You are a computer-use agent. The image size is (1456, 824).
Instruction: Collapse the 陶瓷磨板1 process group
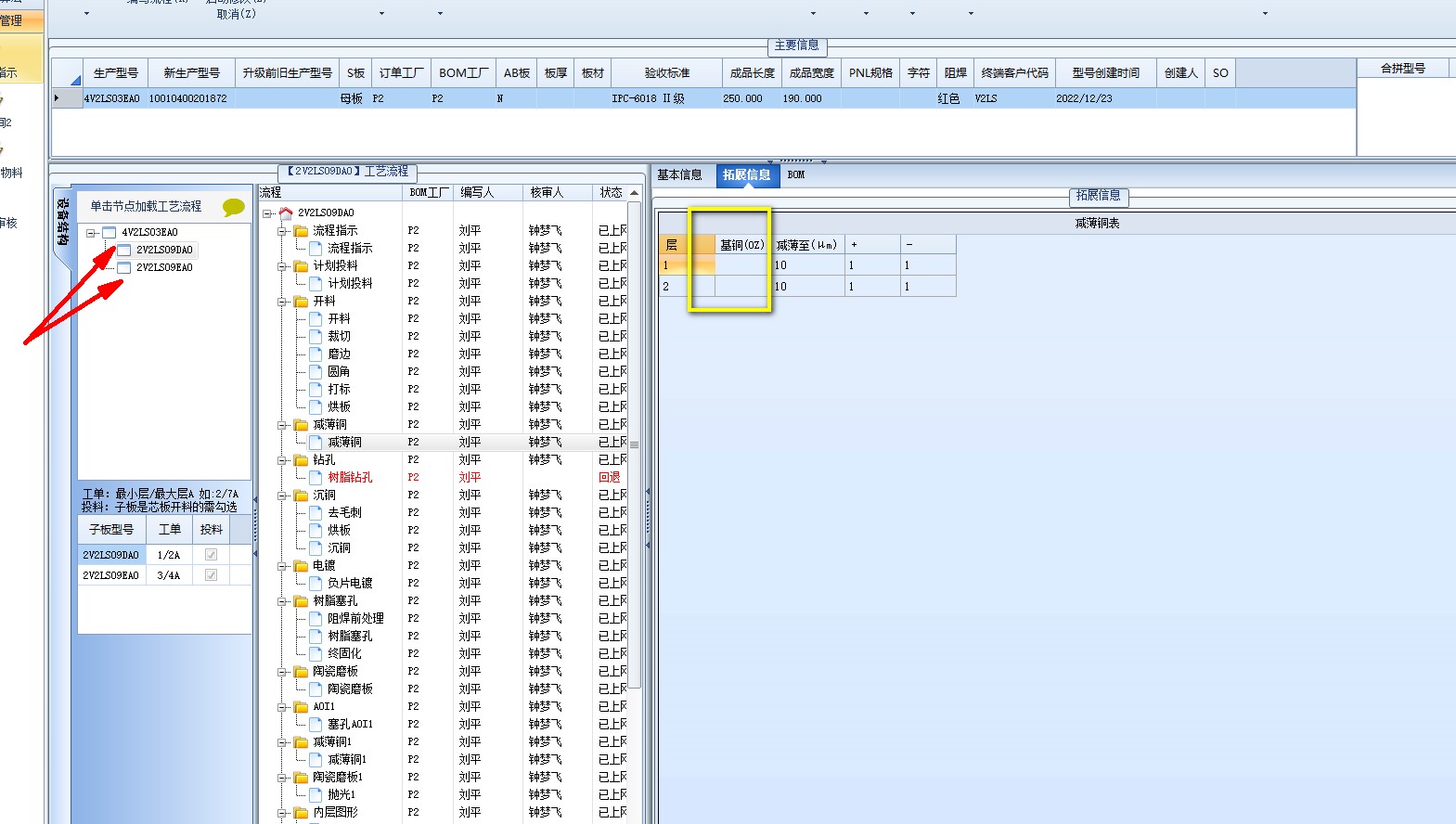click(x=282, y=777)
